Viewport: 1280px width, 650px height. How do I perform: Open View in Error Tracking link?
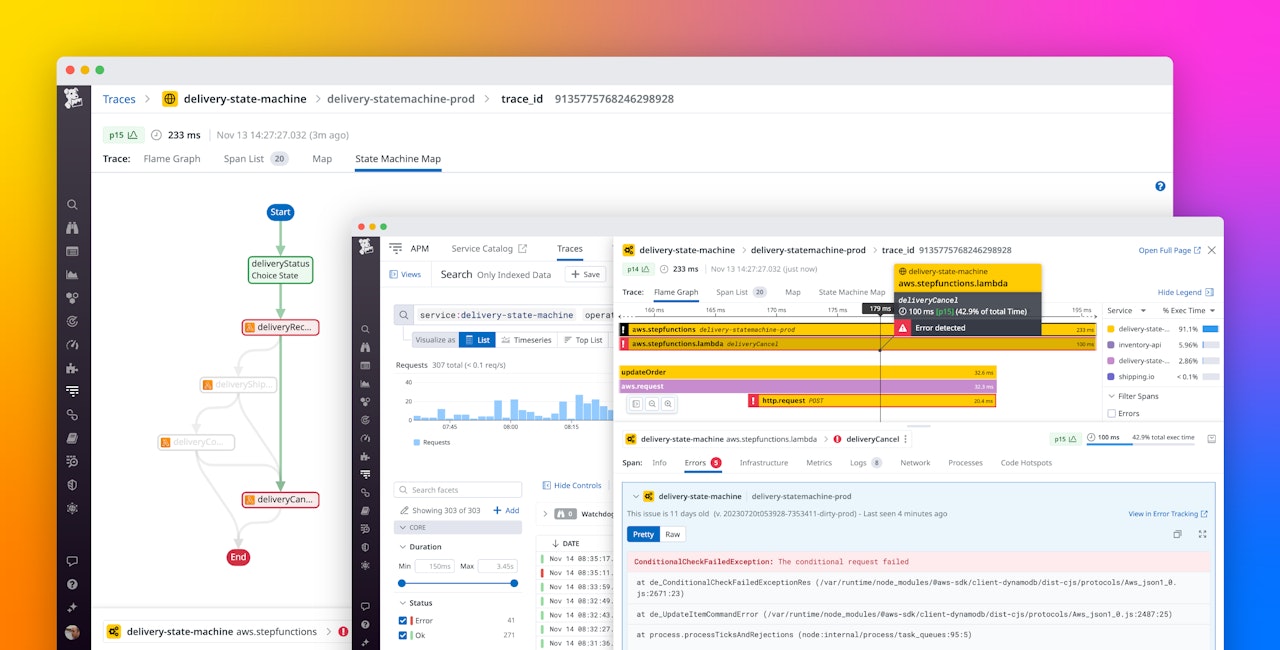(1166, 514)
